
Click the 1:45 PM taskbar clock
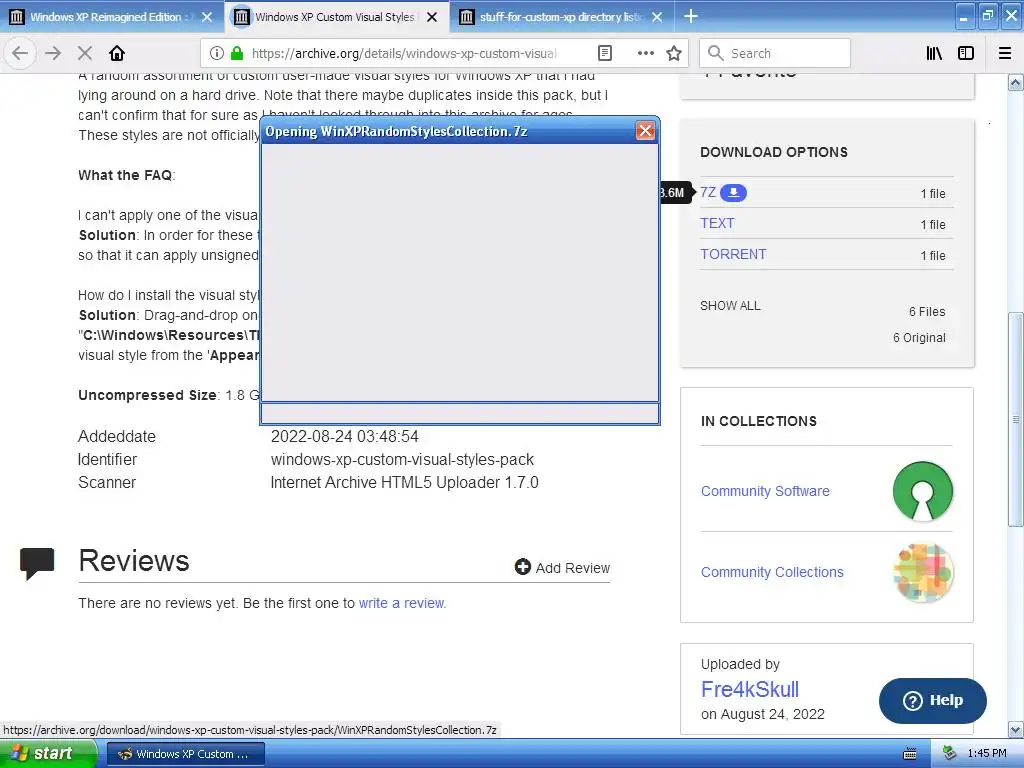tap(987, 754)
